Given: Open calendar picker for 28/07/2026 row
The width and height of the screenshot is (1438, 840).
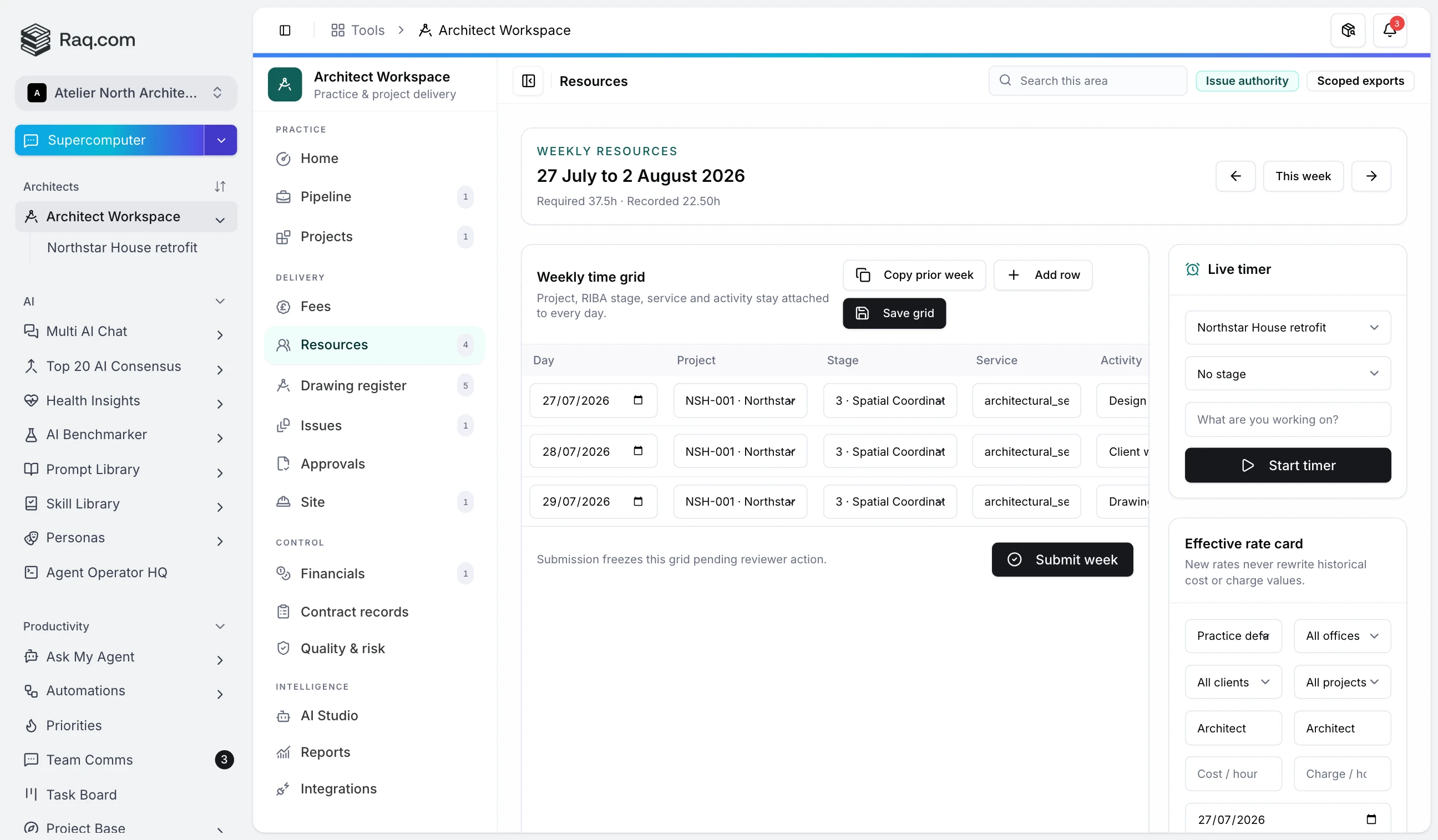Looking at the screenshot, I should (x=638, y=451).
